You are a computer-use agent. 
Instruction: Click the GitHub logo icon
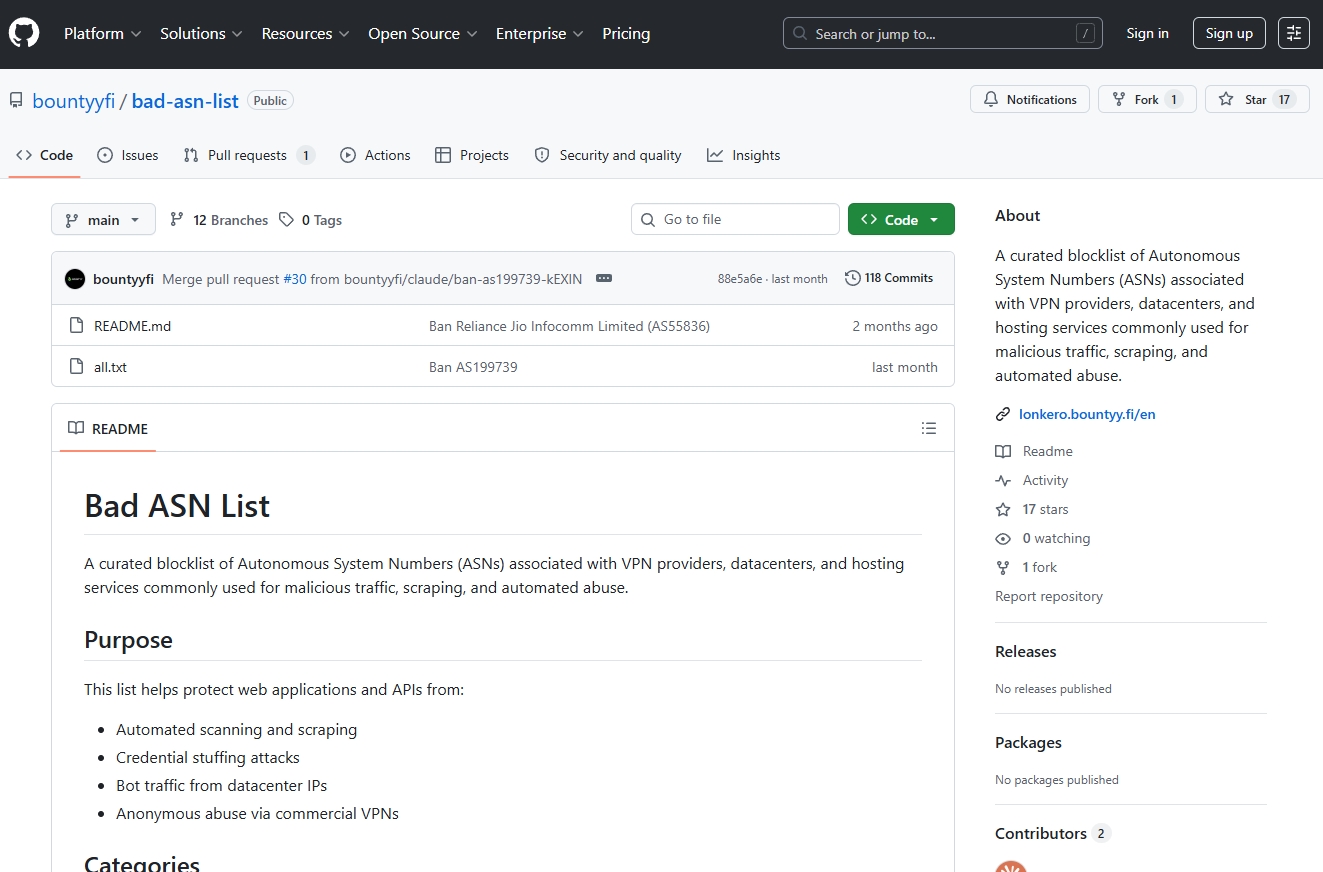pos(24,34)
